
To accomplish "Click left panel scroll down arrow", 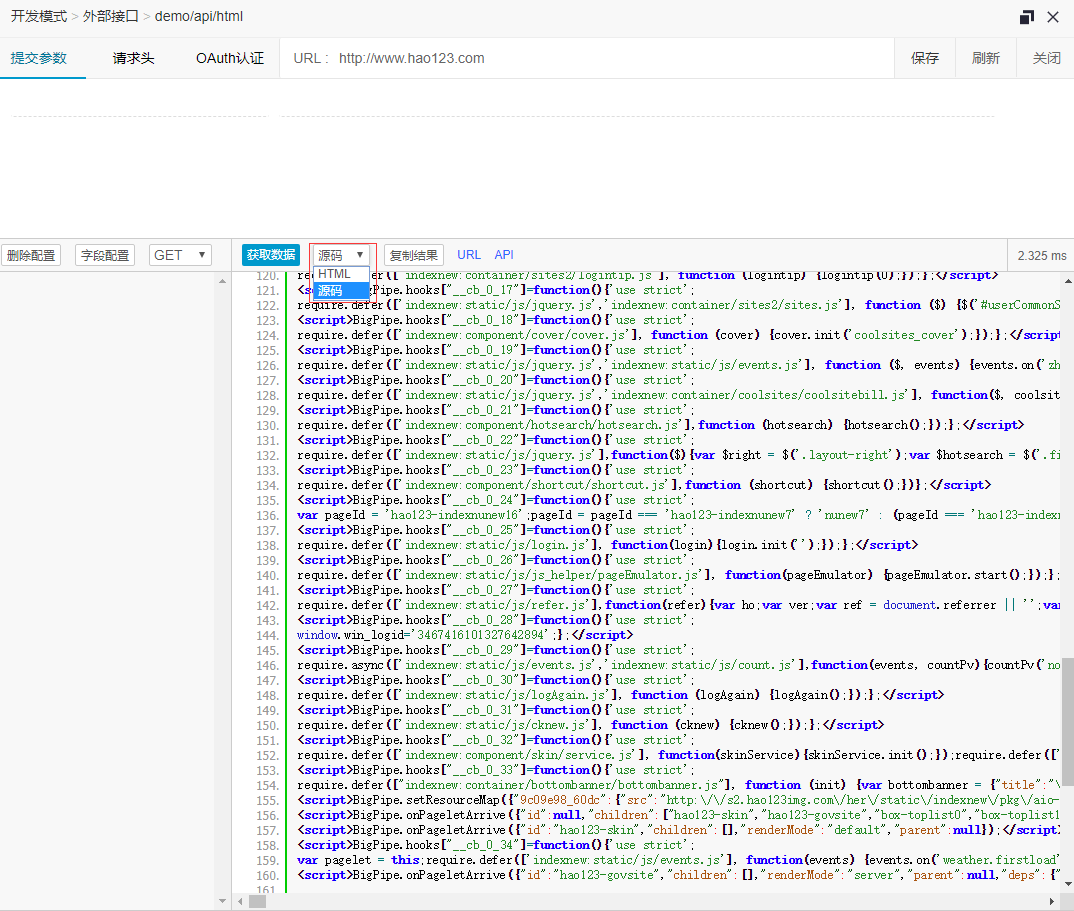I will (x=223, y=901).
